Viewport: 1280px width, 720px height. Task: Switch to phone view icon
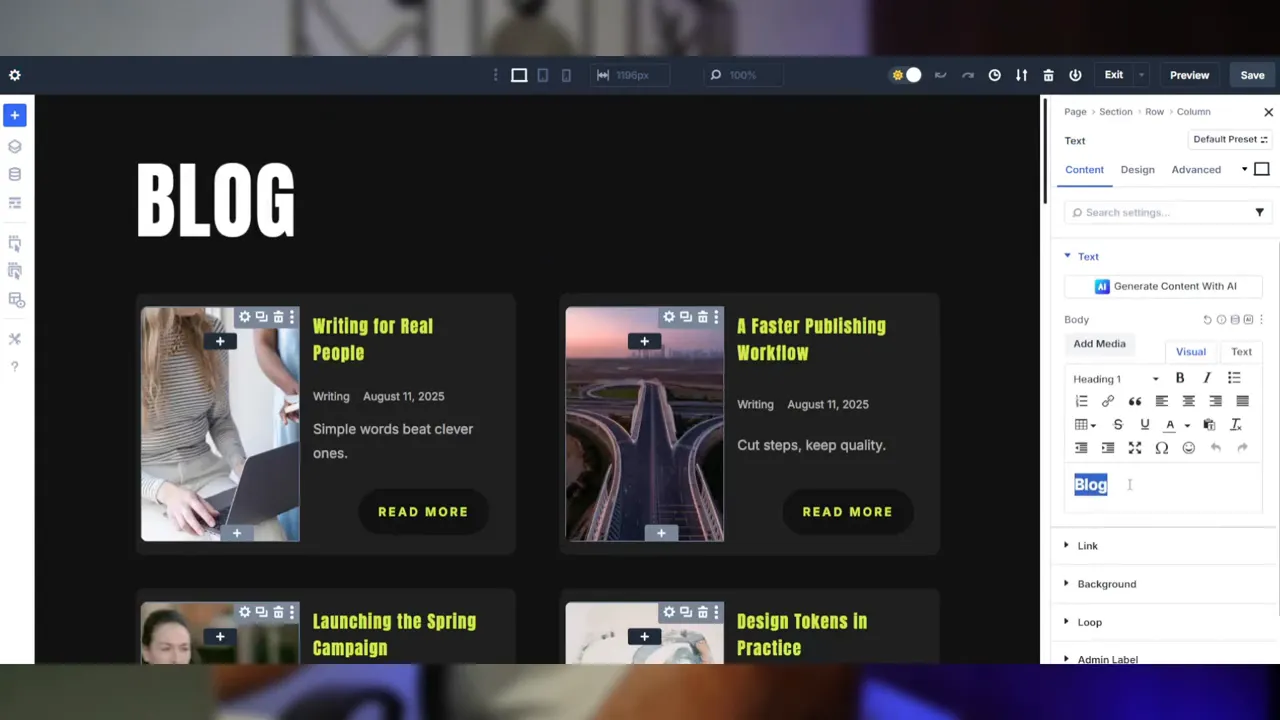coord(566,75)
